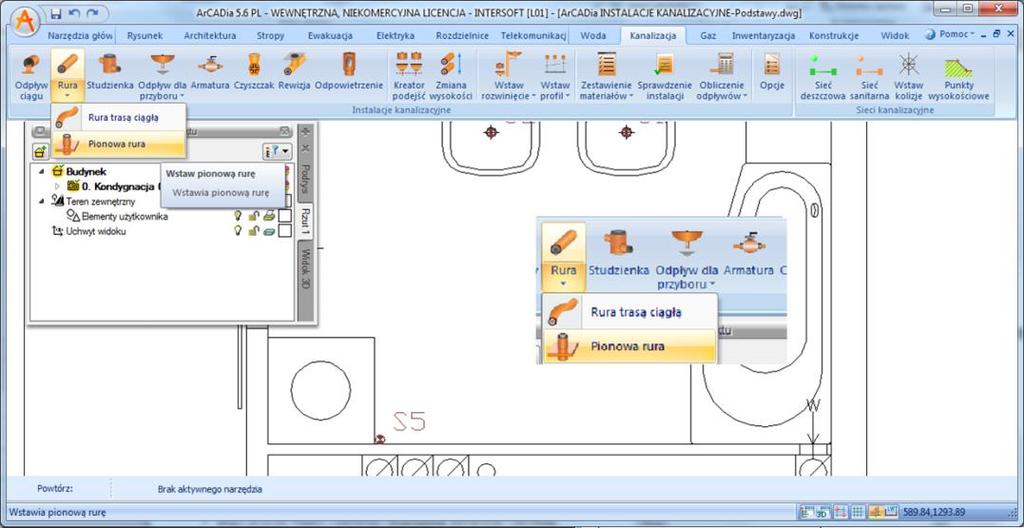Switch to the Gaz ribbon tab

(708, 36)
